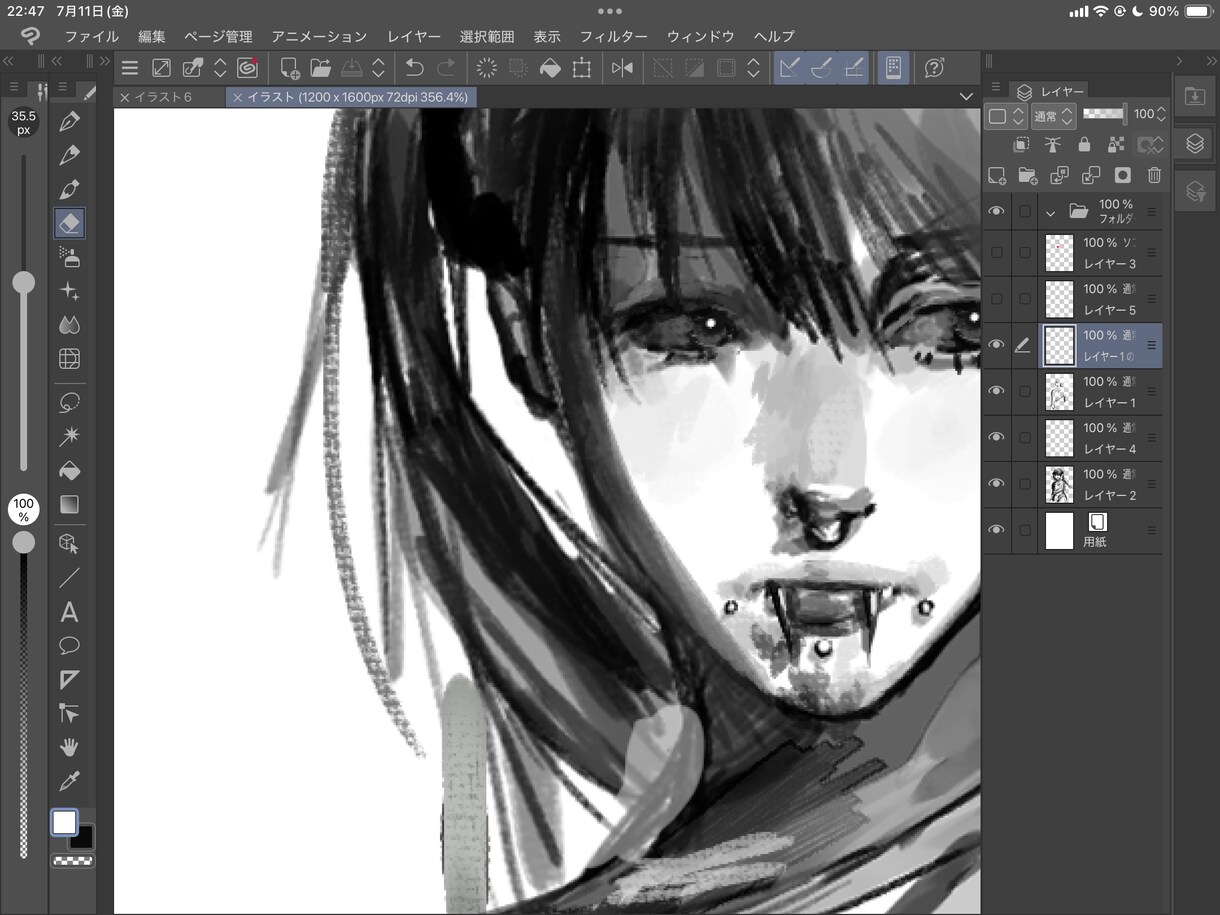This screenshot has width=1220, height=915.
Task: Show the レイヤー 3 layer
Action: point(996,253)
